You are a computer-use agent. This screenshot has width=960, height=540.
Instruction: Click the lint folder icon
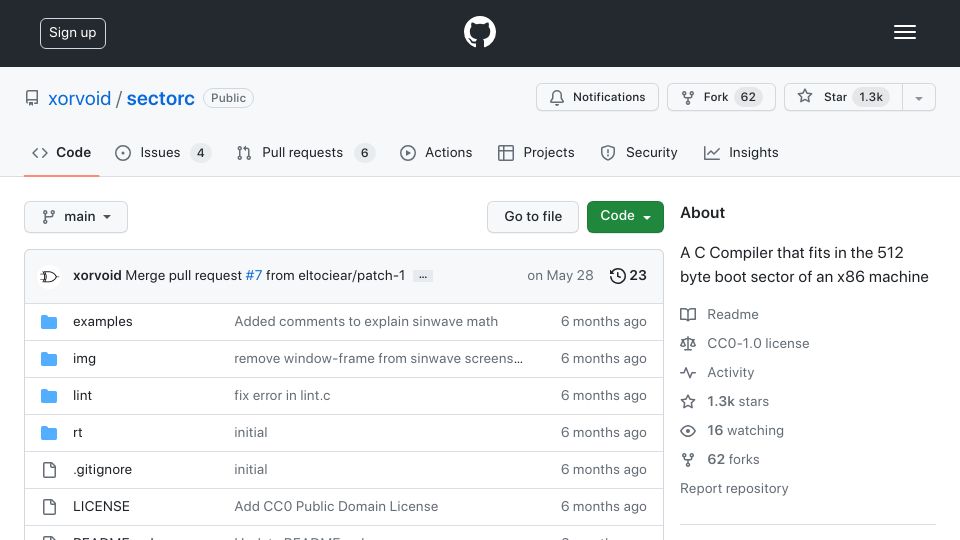click(49, 396)
